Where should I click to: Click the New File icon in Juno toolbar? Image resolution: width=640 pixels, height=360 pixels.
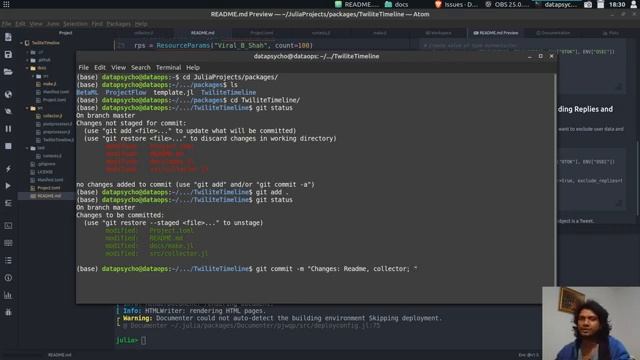[x=8, y=37]
